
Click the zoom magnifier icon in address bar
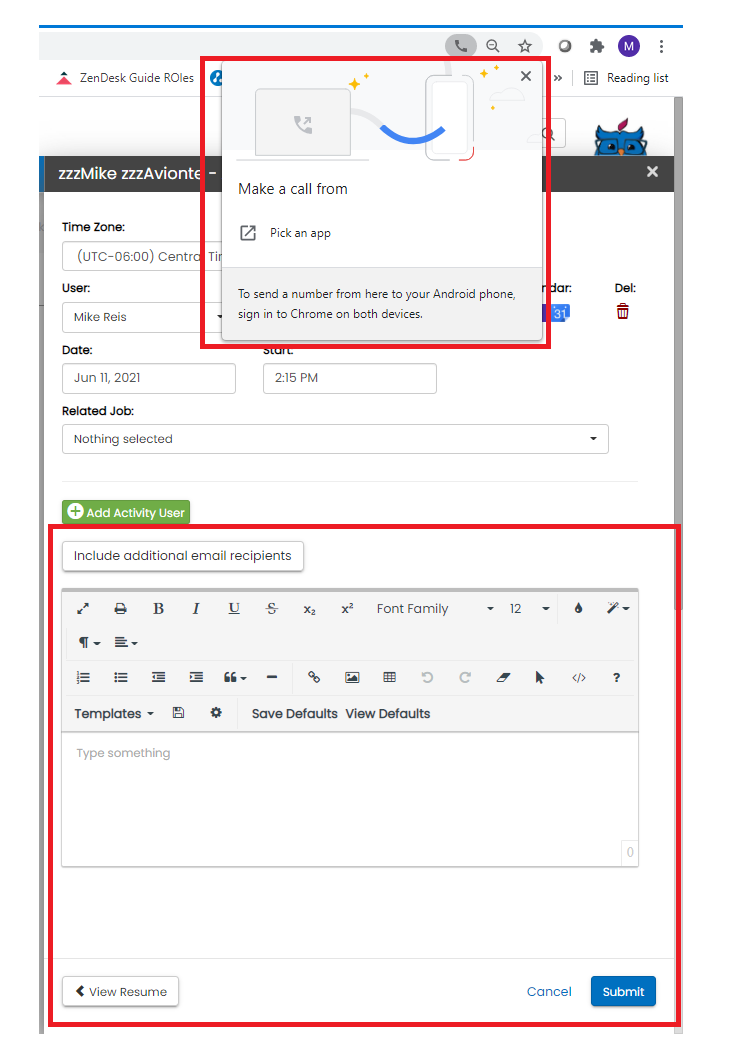493,46
